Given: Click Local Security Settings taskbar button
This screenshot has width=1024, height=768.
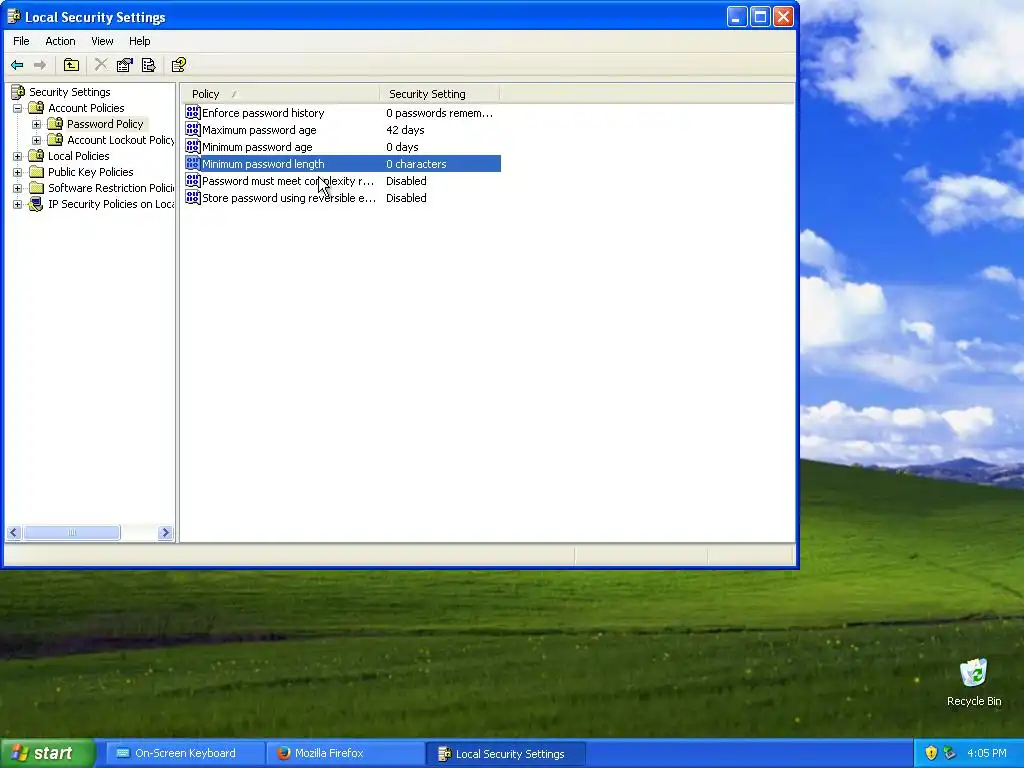Looking at the screenshot, I should point(505,754).
